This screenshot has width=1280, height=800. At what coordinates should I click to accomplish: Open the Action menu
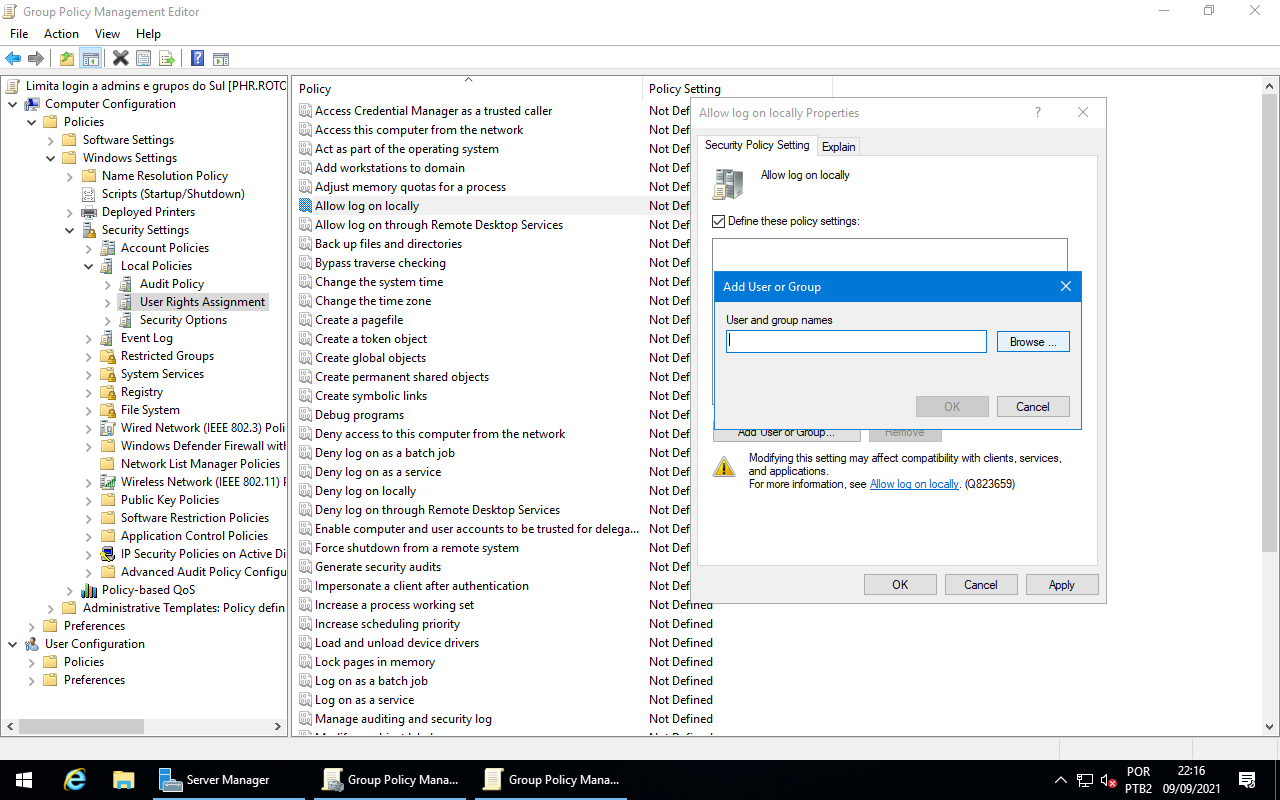click(61, 34)
